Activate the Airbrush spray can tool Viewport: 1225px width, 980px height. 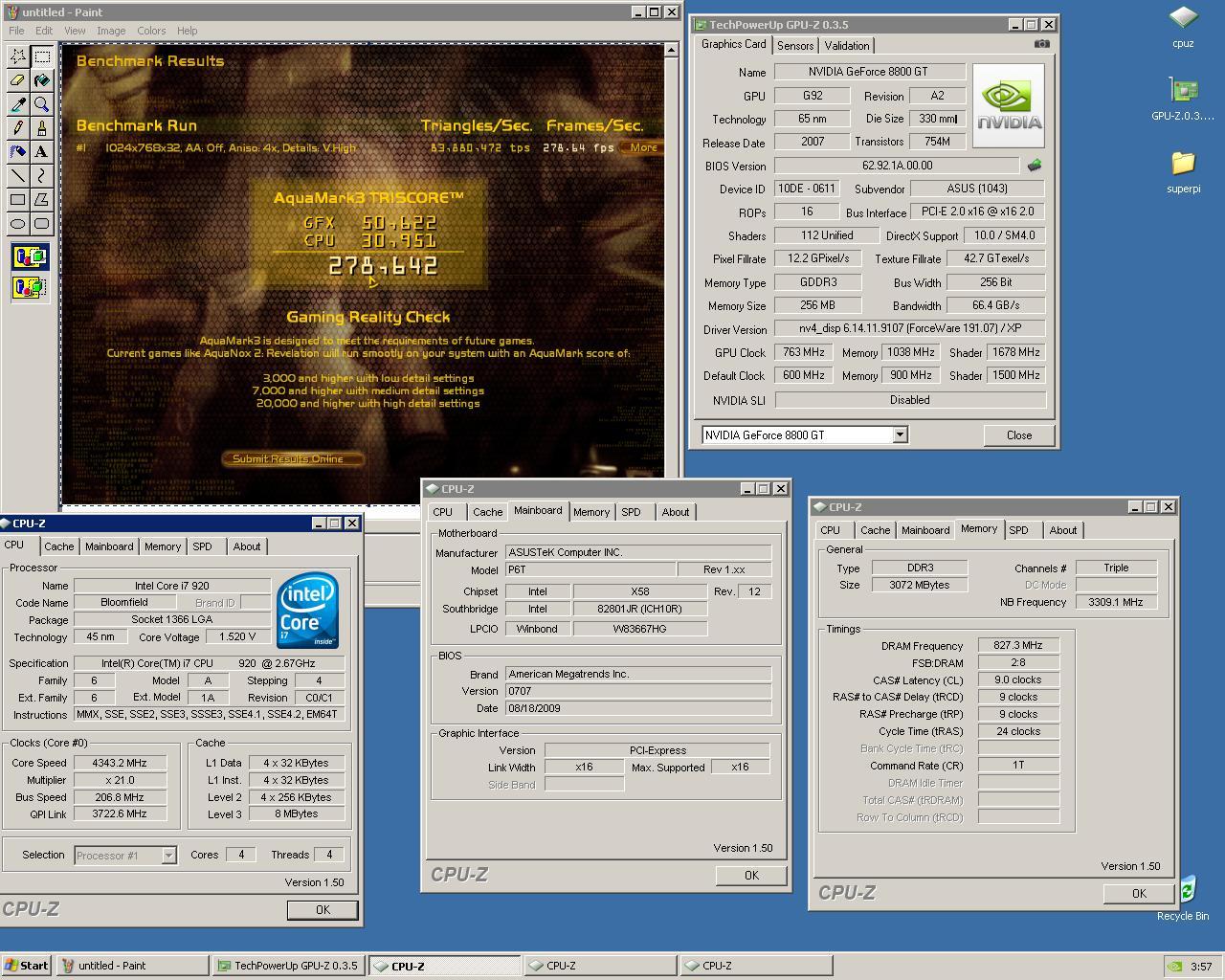click(x=17, y=151)
